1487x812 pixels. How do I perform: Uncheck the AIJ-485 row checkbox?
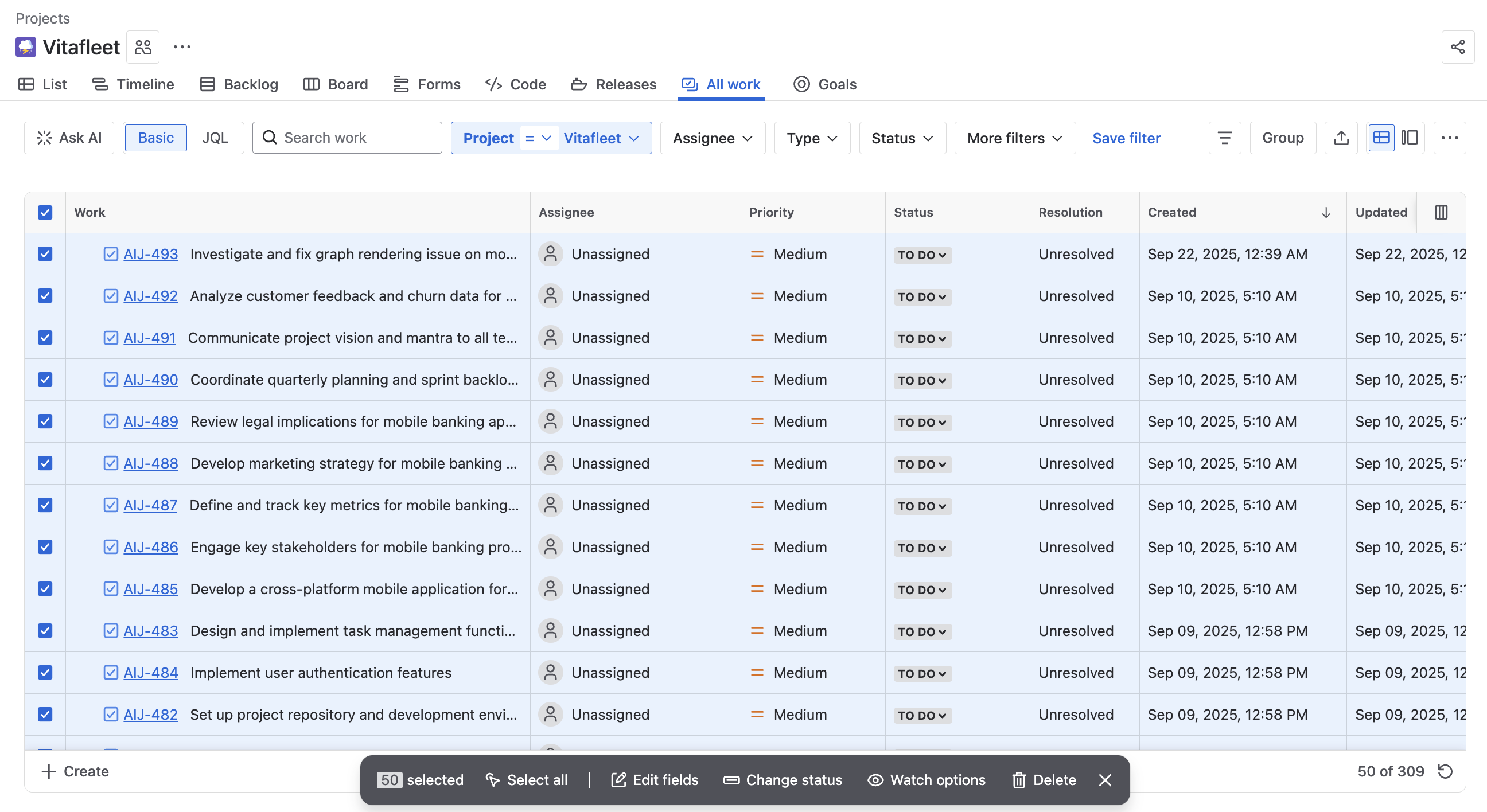pos(45,589)
